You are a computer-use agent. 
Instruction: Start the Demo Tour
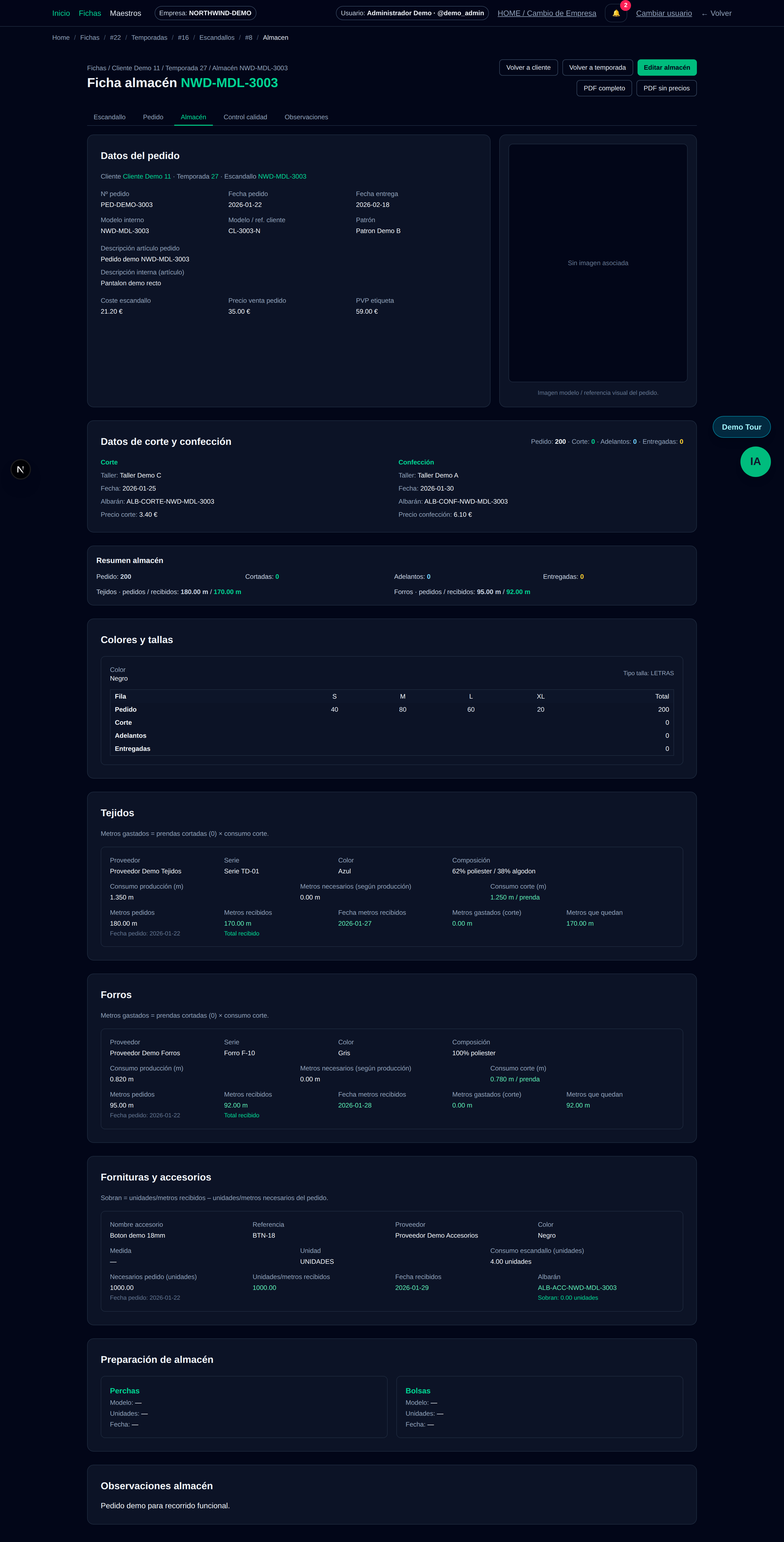pos(741,427)
